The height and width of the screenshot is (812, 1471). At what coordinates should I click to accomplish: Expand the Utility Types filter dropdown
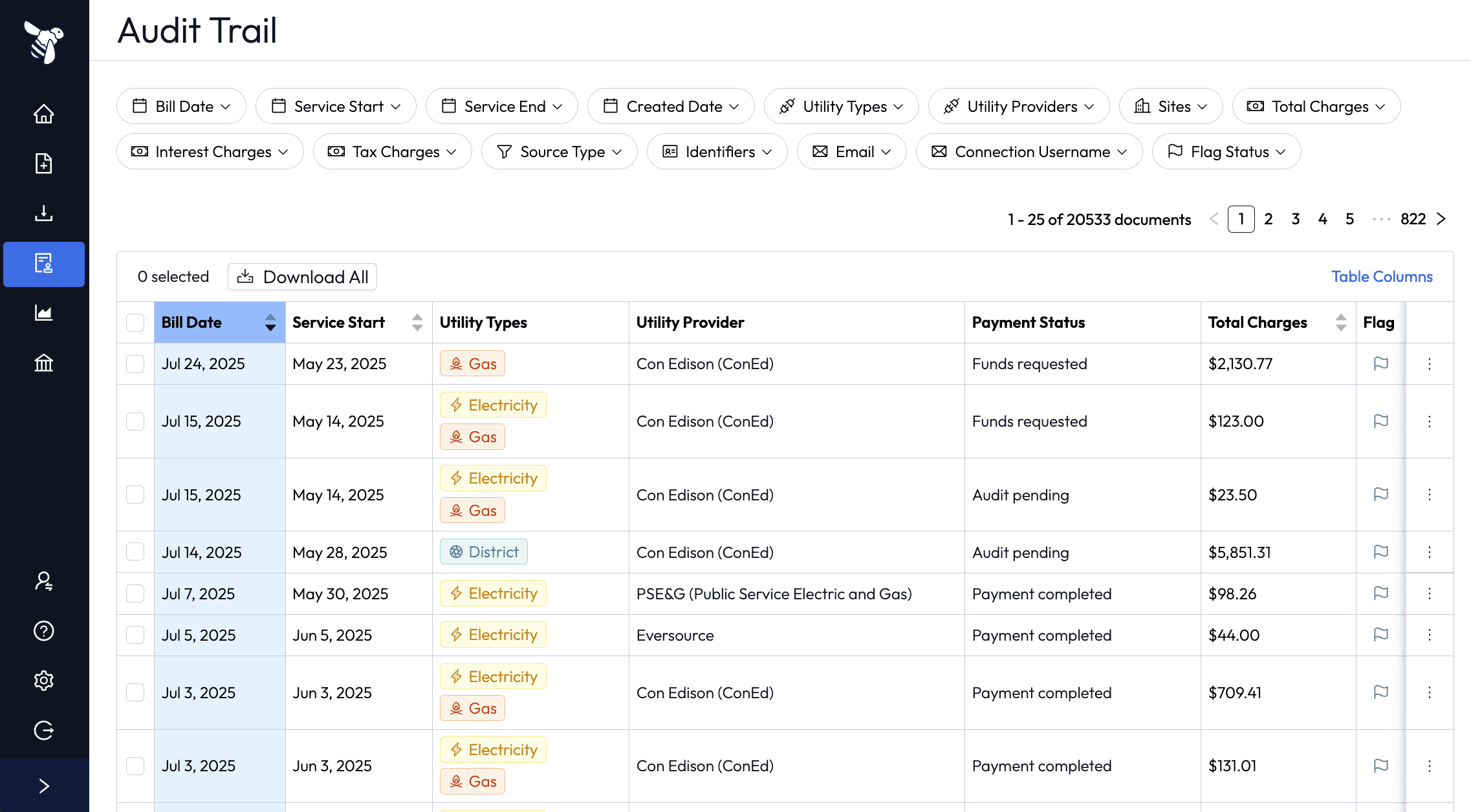coord(841,106)
